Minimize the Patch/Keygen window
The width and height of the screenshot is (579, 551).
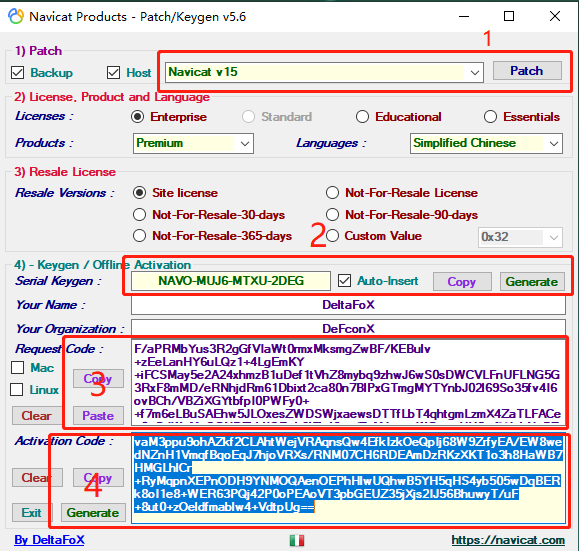(x=464, y=16)
